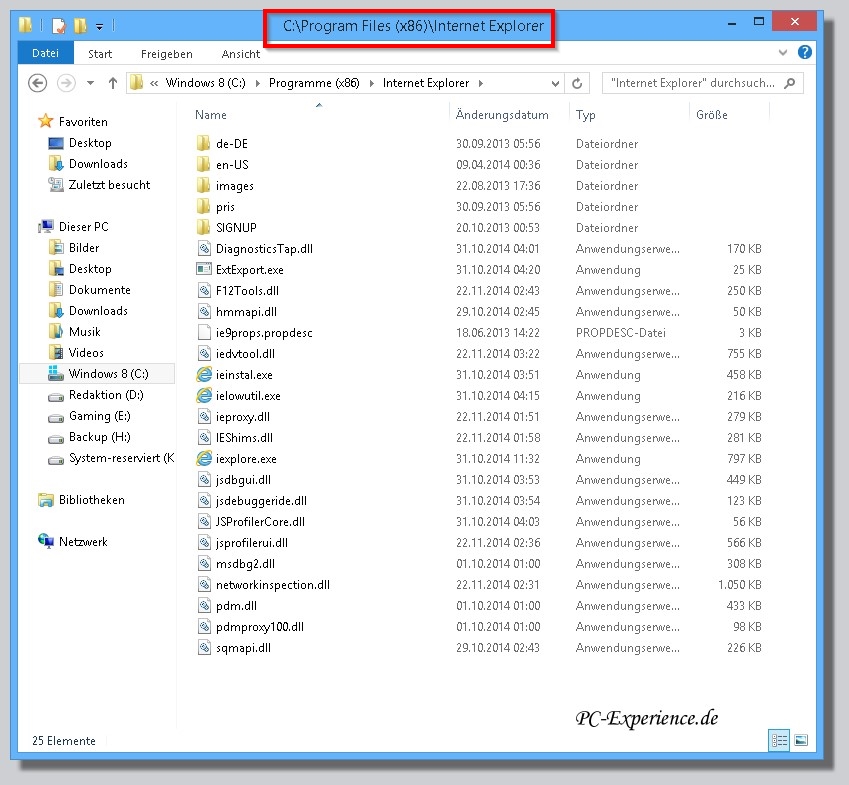Click the Refresh button beside address bar
This screenshot has width=849, height=785.
577,83
